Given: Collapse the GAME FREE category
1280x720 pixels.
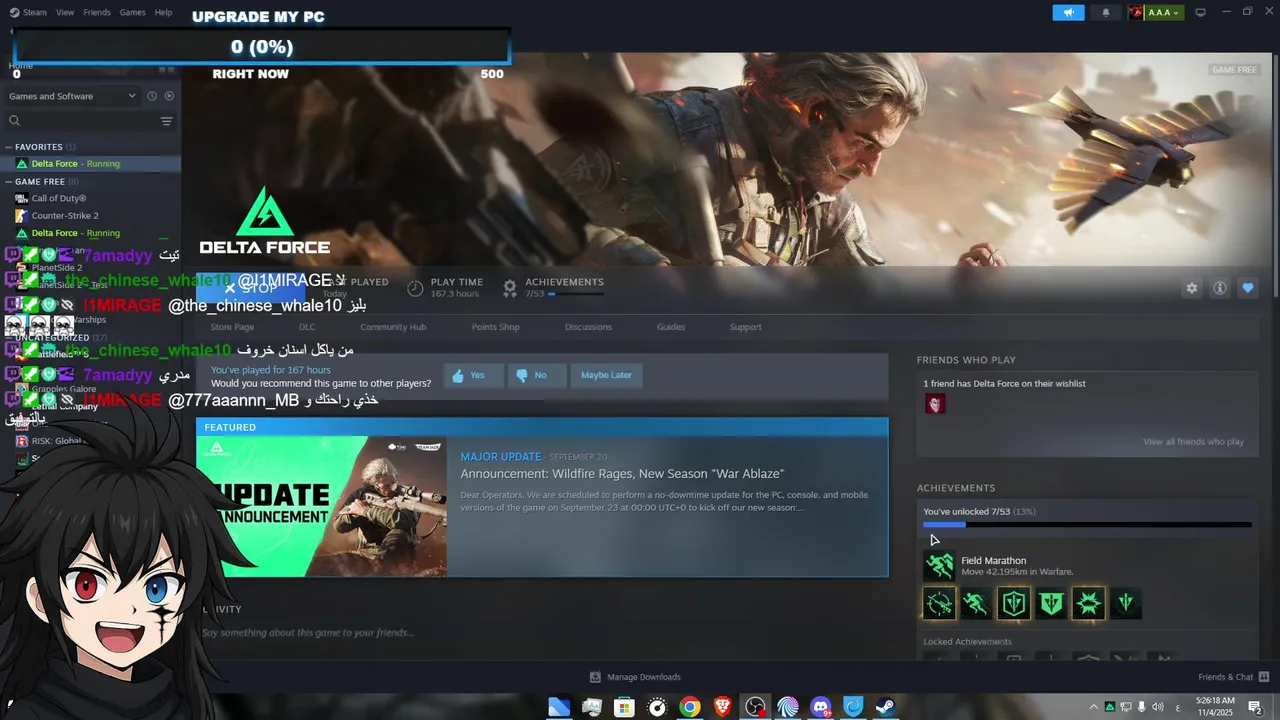Looking at the screenshot, I should (x=40, y=182).
